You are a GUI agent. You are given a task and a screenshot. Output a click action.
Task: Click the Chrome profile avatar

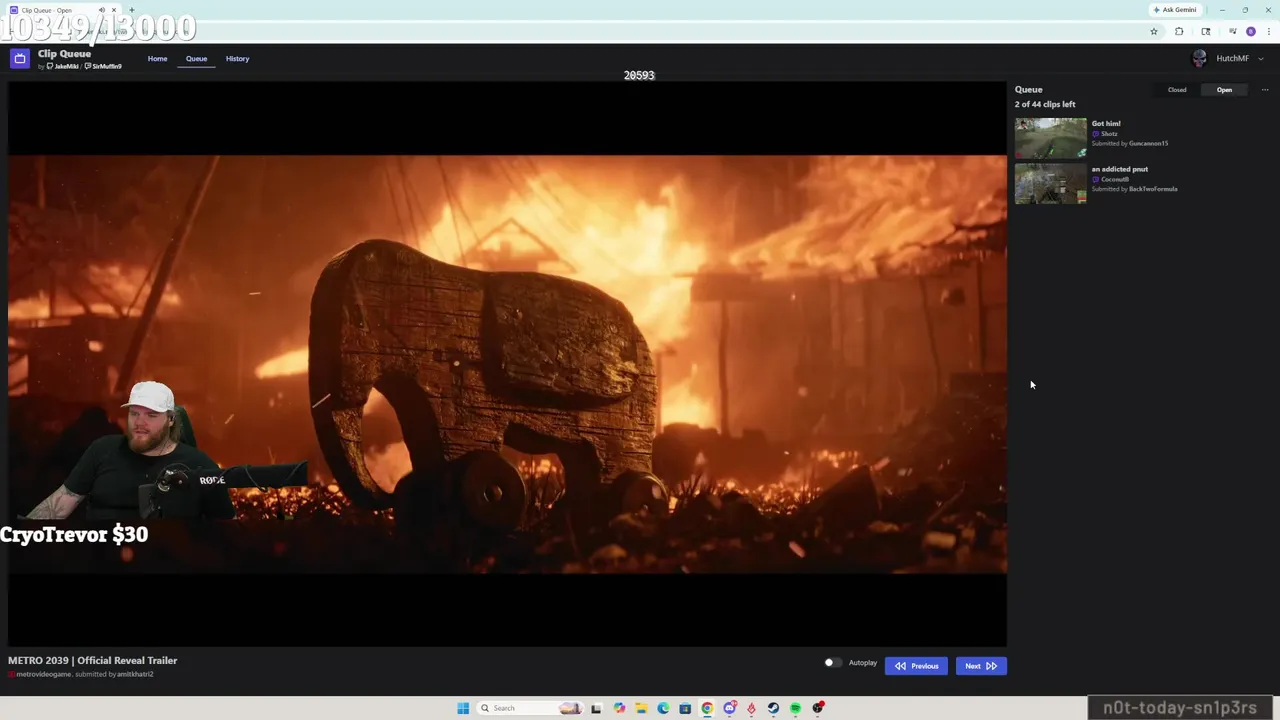[1251, 32]
